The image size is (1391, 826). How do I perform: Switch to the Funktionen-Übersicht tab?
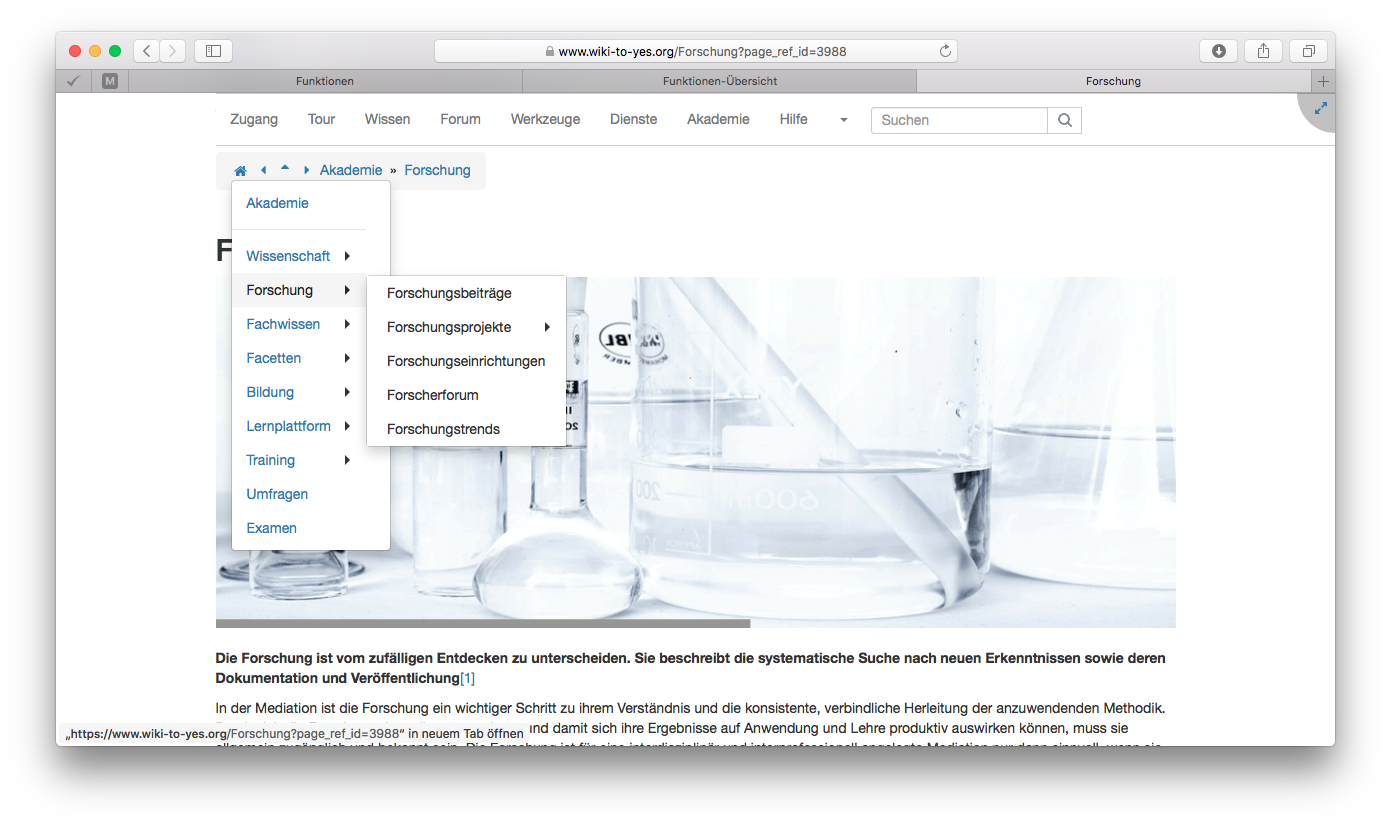719,81
